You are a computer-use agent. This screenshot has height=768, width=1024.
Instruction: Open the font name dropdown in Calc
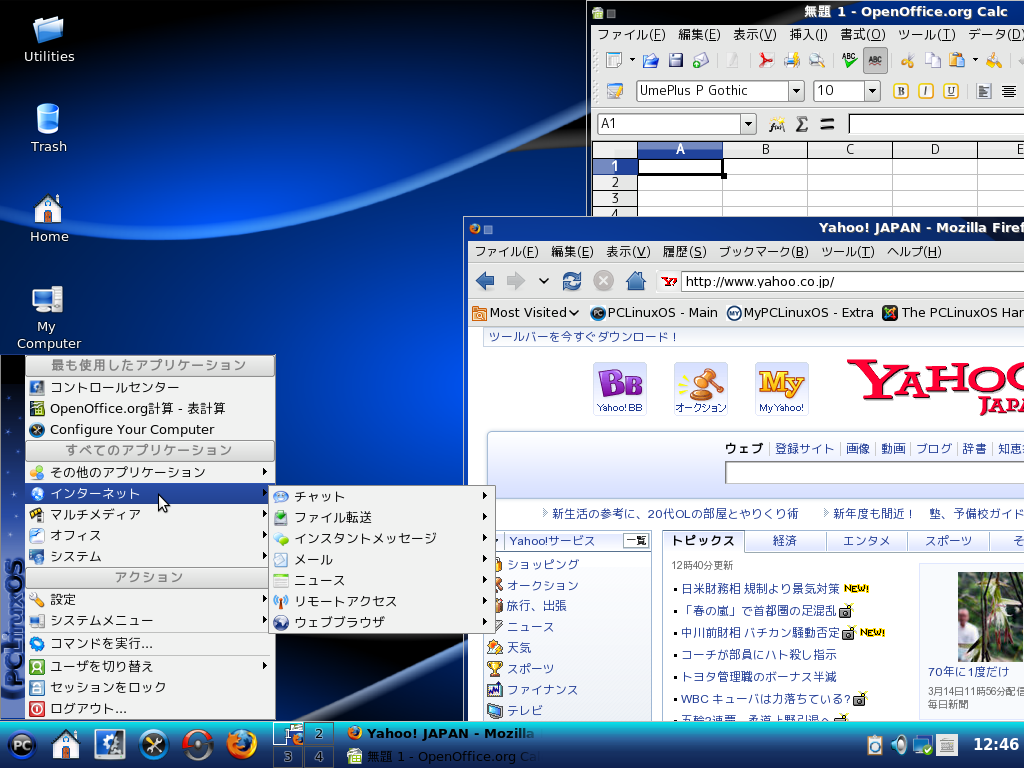click(796, 91)
